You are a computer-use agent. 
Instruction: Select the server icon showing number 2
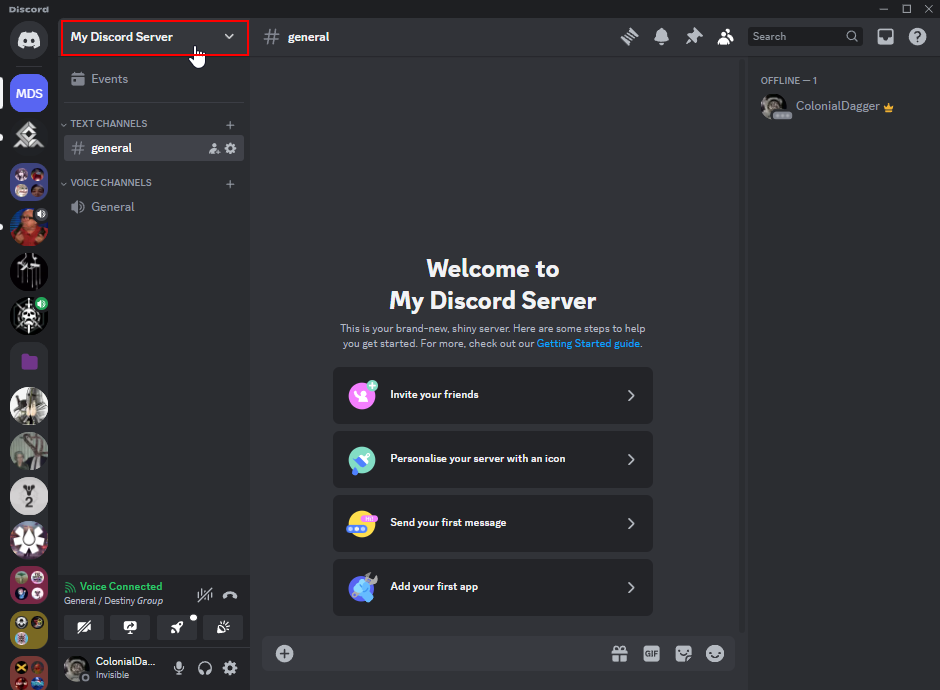(x=29, y=496)
